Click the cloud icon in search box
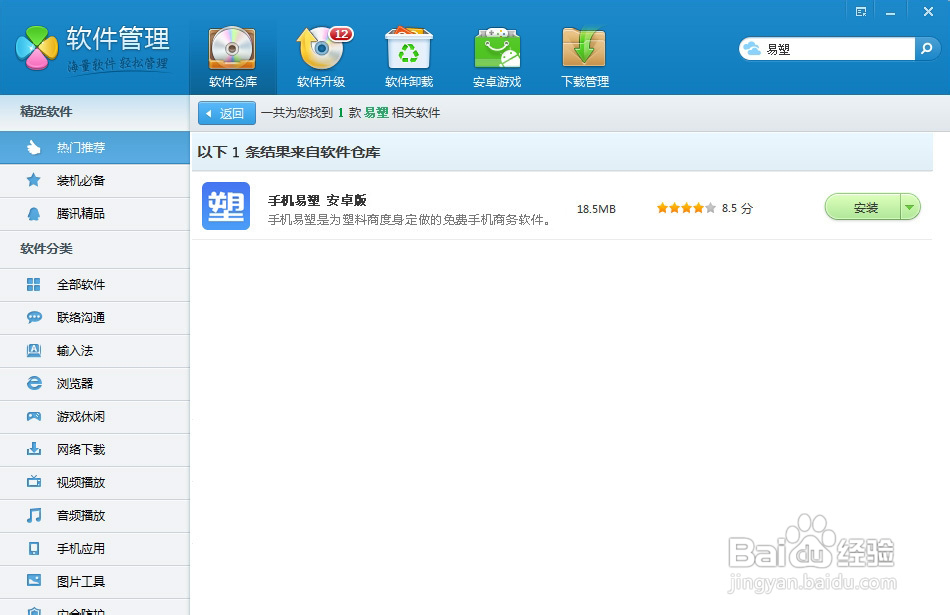The image size is (950, 615). point(752,49)
